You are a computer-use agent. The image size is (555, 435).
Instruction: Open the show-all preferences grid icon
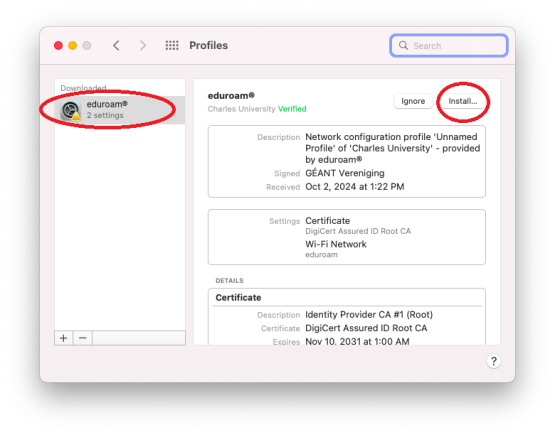(172, 45)
